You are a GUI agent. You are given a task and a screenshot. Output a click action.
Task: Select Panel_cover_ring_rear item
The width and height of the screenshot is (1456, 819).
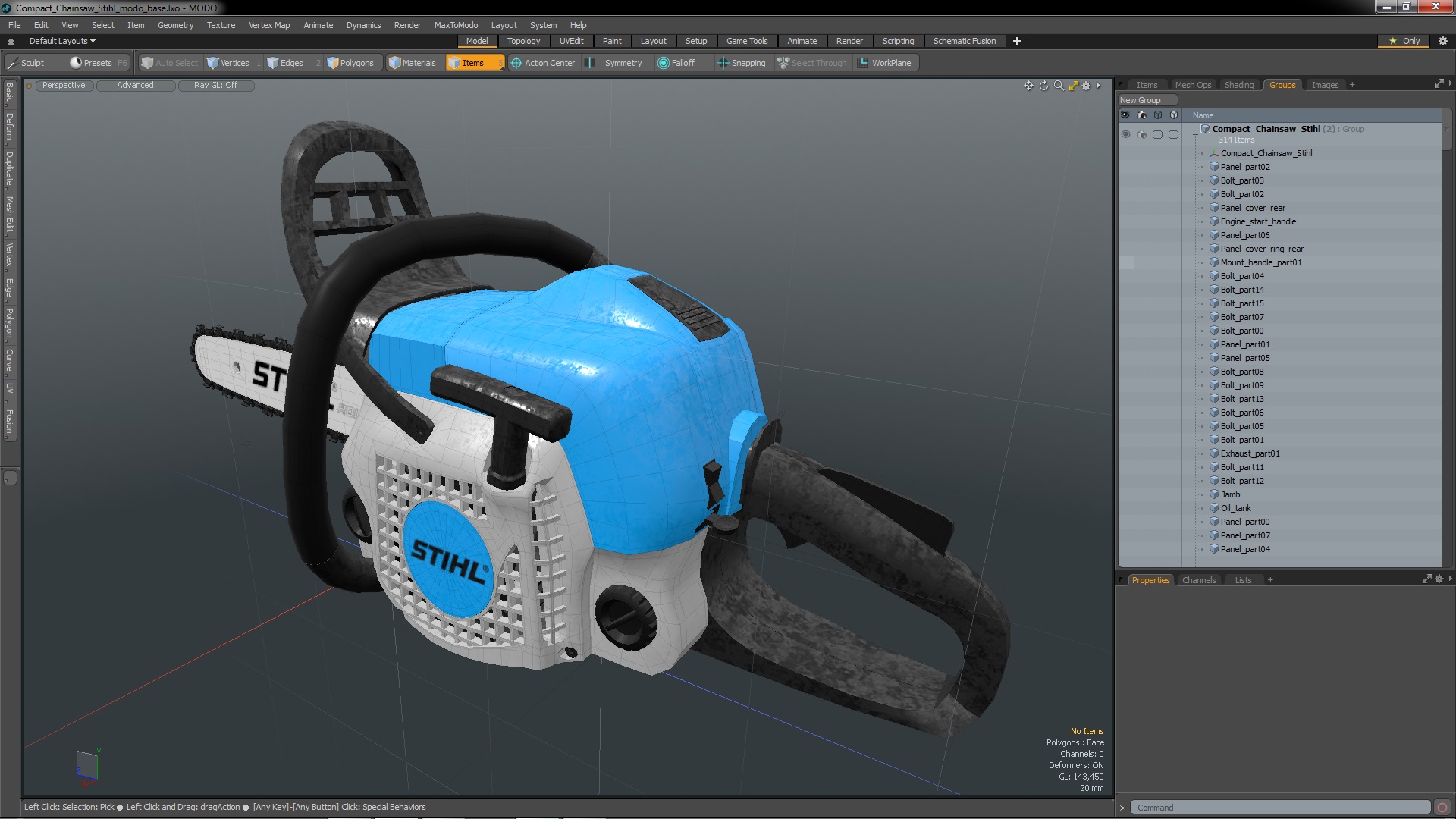click(1262, 249)
